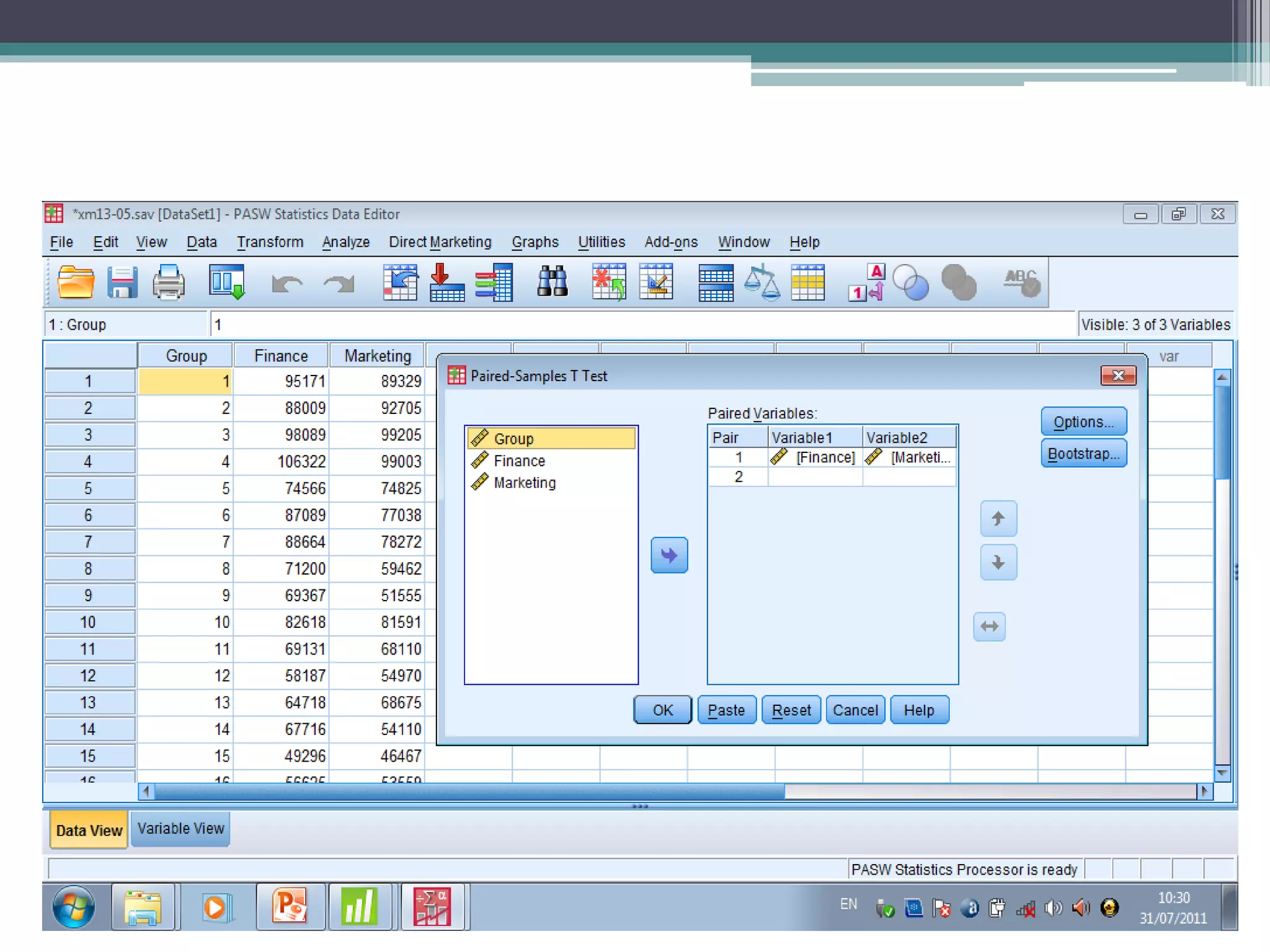Weight cases scales icon
This screenshot has height=952, width=1270.
click(x=762, y=283)
